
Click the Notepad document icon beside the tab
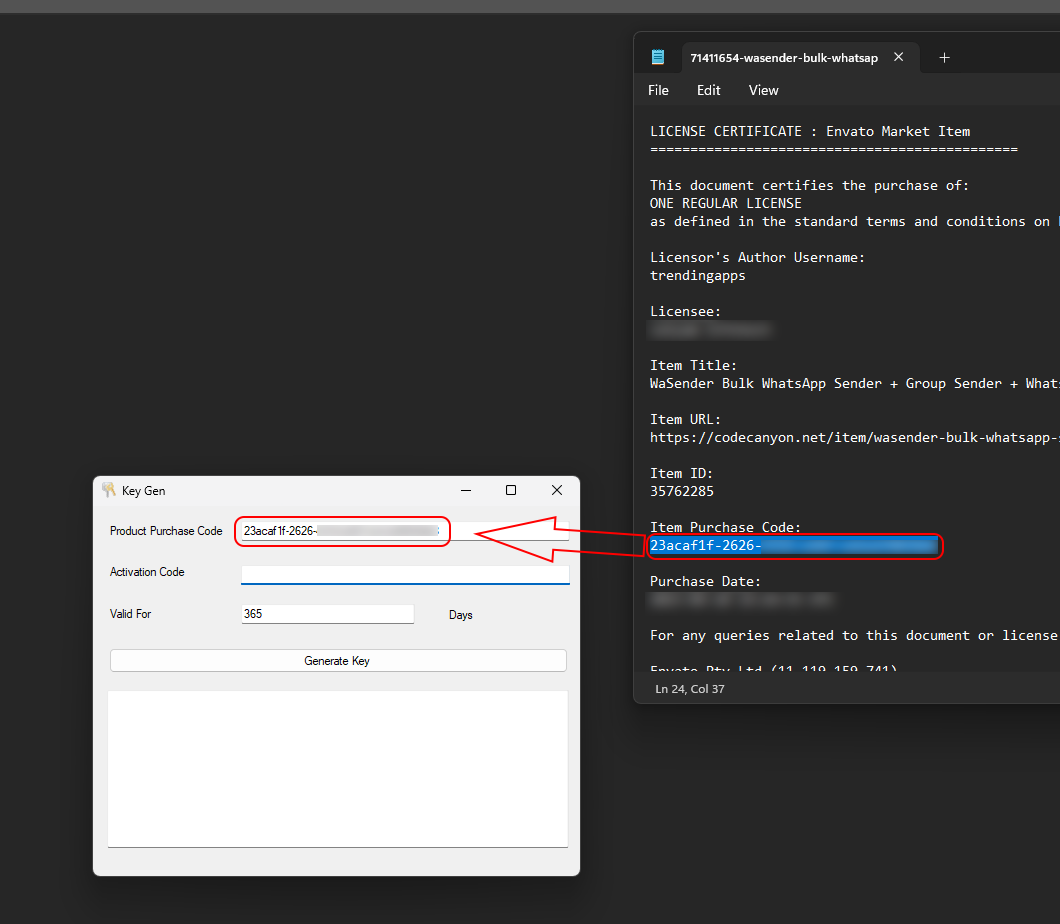pos(658,57)
